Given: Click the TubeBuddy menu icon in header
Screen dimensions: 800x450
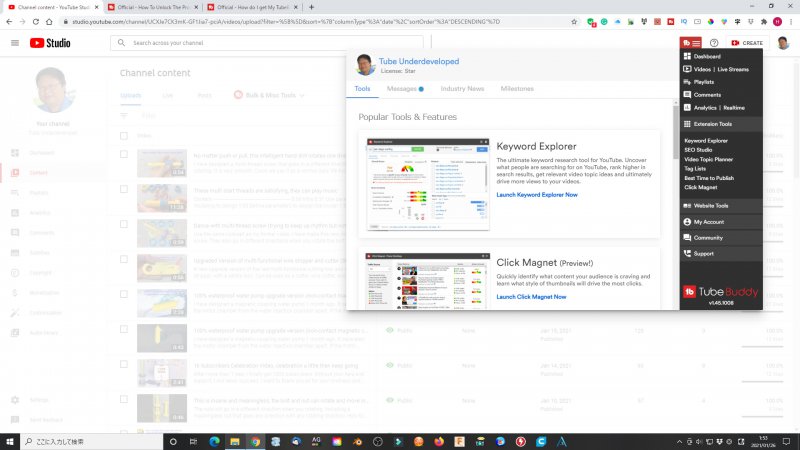Looking at the screenshot, I should (691, 43).
